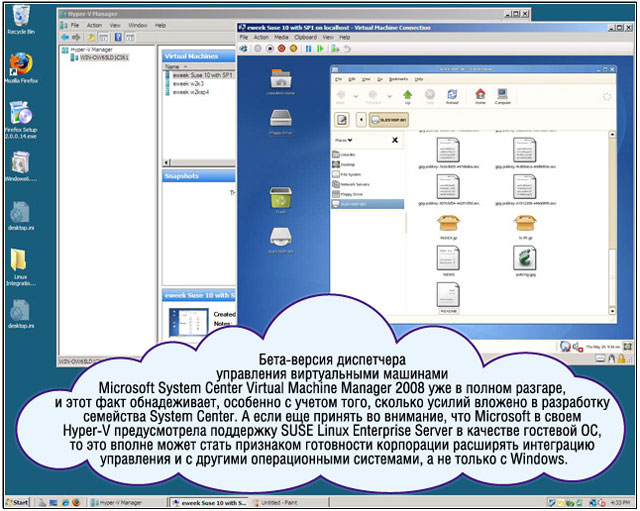
Task: Select eweek w2k3 virtual machine row
Action: 185,84
